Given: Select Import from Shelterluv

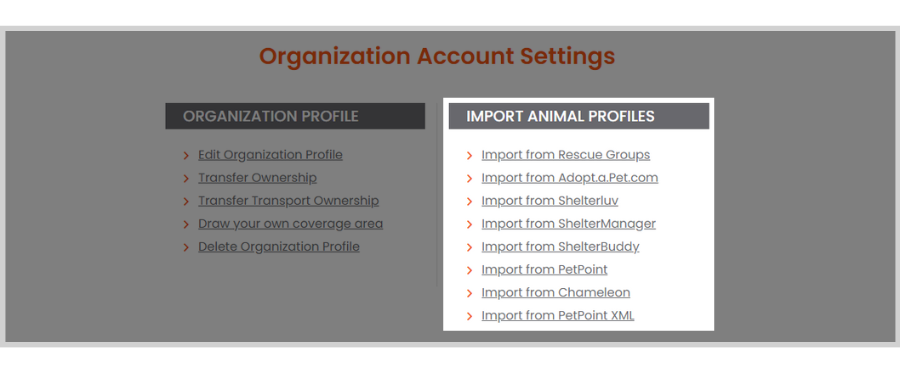Looking at the screenshot, I should coord(550,201).
